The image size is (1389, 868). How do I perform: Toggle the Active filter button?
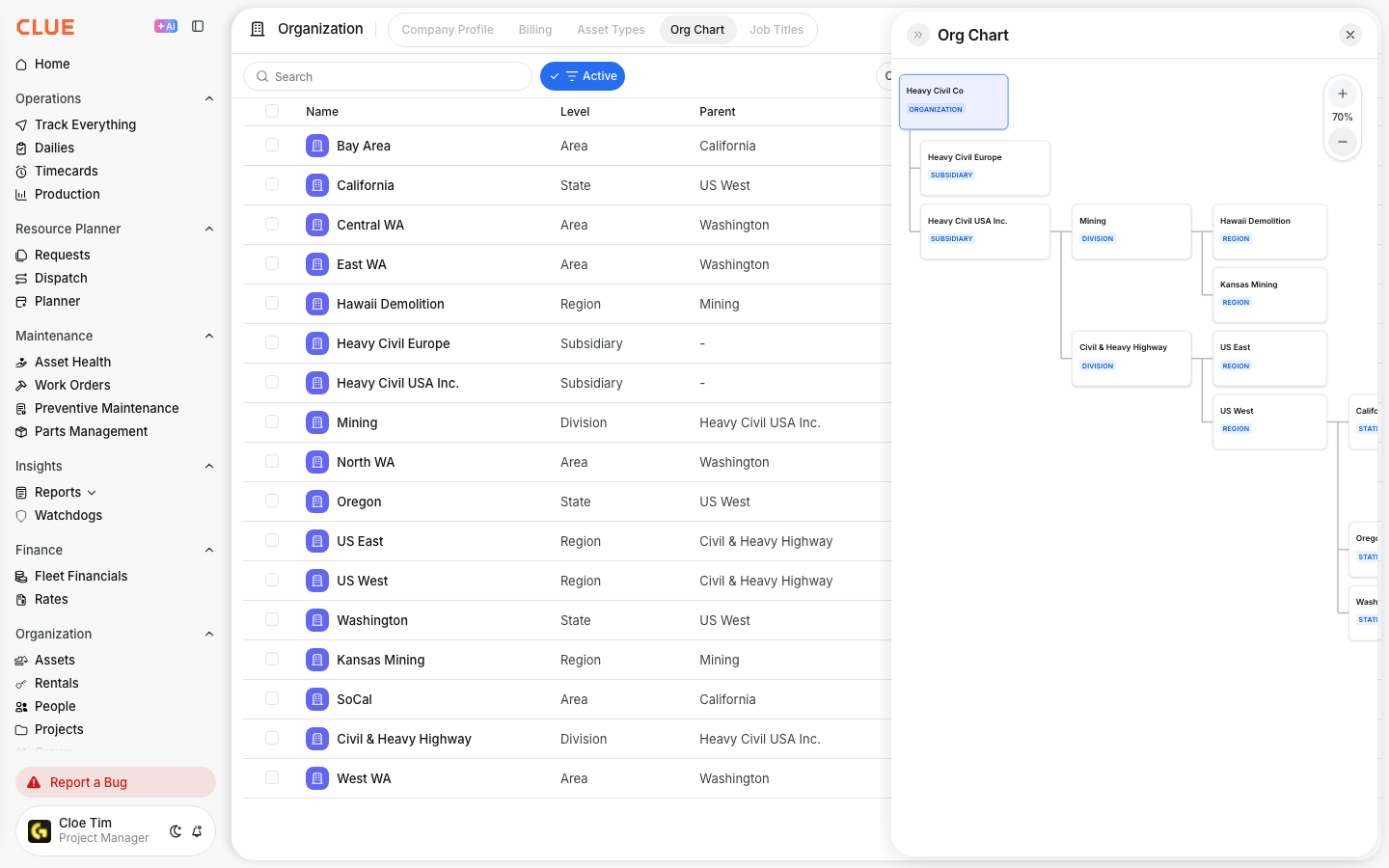click(x=583, y=76)
